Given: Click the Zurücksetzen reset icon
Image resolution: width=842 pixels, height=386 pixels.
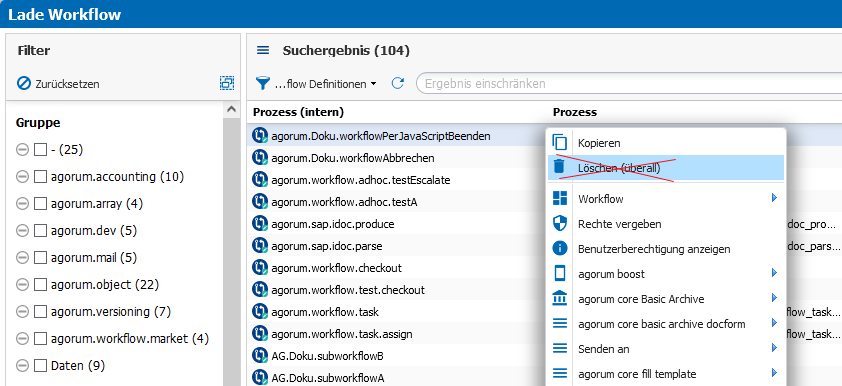Looking at the screenshot, I should tap(24, 84).
